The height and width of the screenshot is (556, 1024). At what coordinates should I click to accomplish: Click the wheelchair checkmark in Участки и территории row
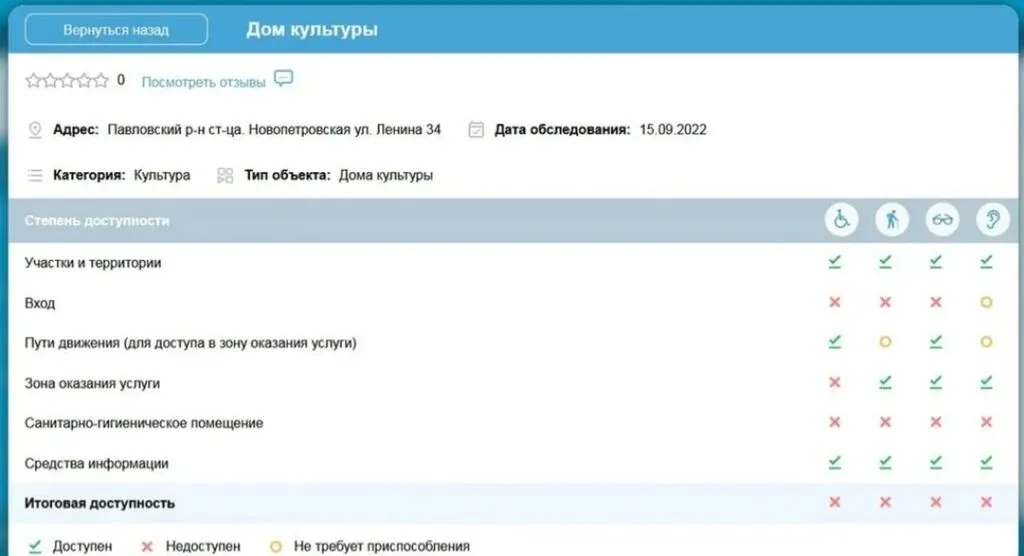click(x=835, y=262)
